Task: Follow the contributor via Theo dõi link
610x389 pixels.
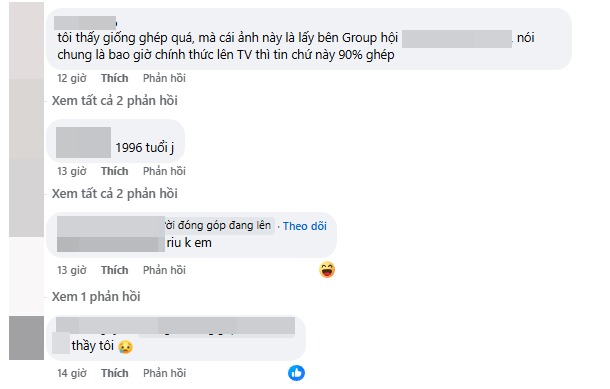Action: coord(305,226)
